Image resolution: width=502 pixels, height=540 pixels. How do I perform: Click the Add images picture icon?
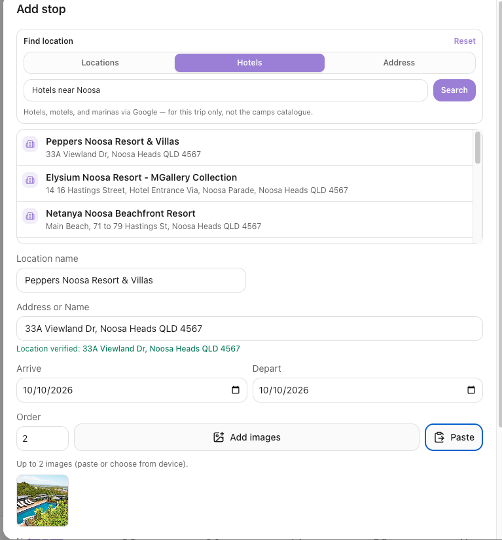coord(219,437)
